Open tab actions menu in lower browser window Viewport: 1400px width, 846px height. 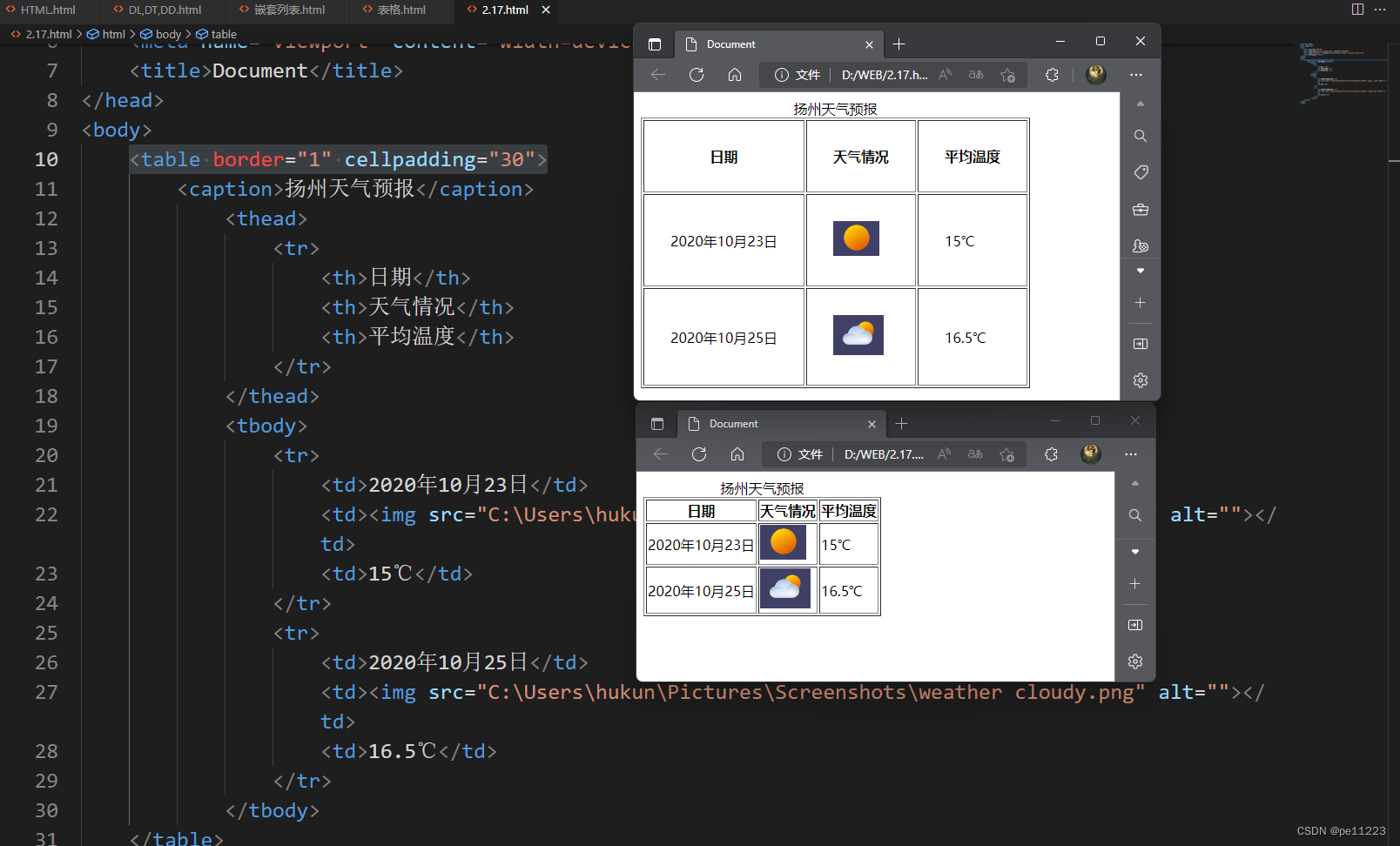(x=657, y=424)
